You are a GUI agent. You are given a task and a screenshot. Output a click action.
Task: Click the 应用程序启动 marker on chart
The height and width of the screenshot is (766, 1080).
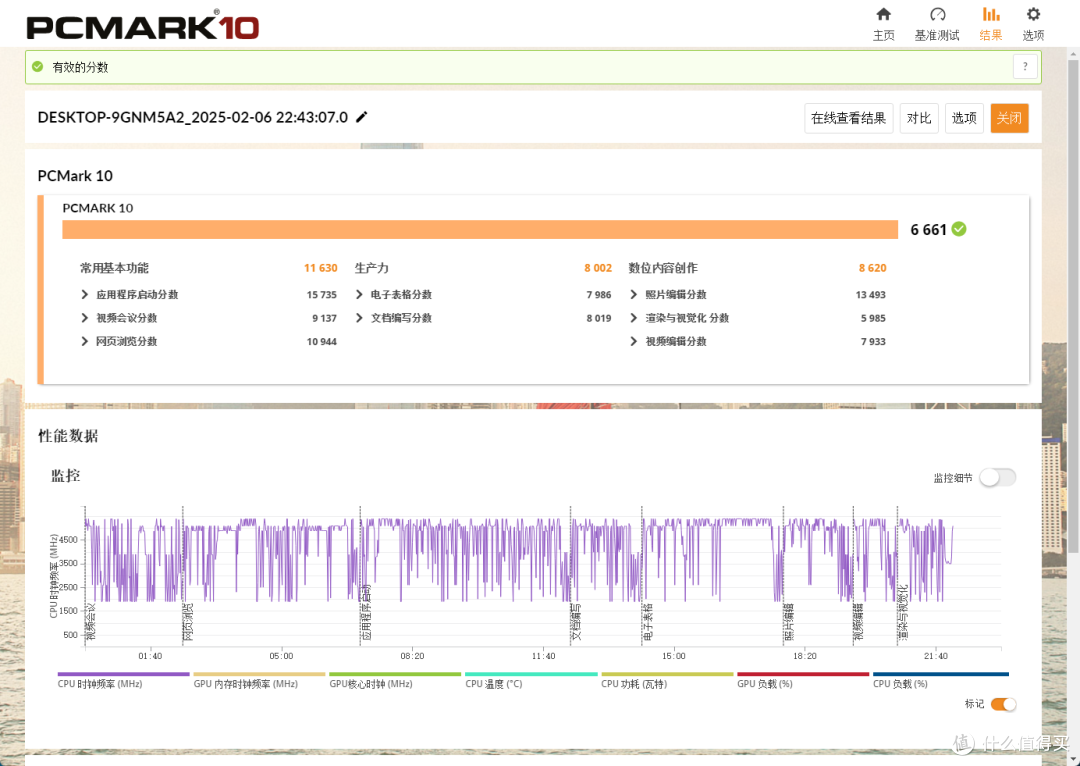click(366, 613)
